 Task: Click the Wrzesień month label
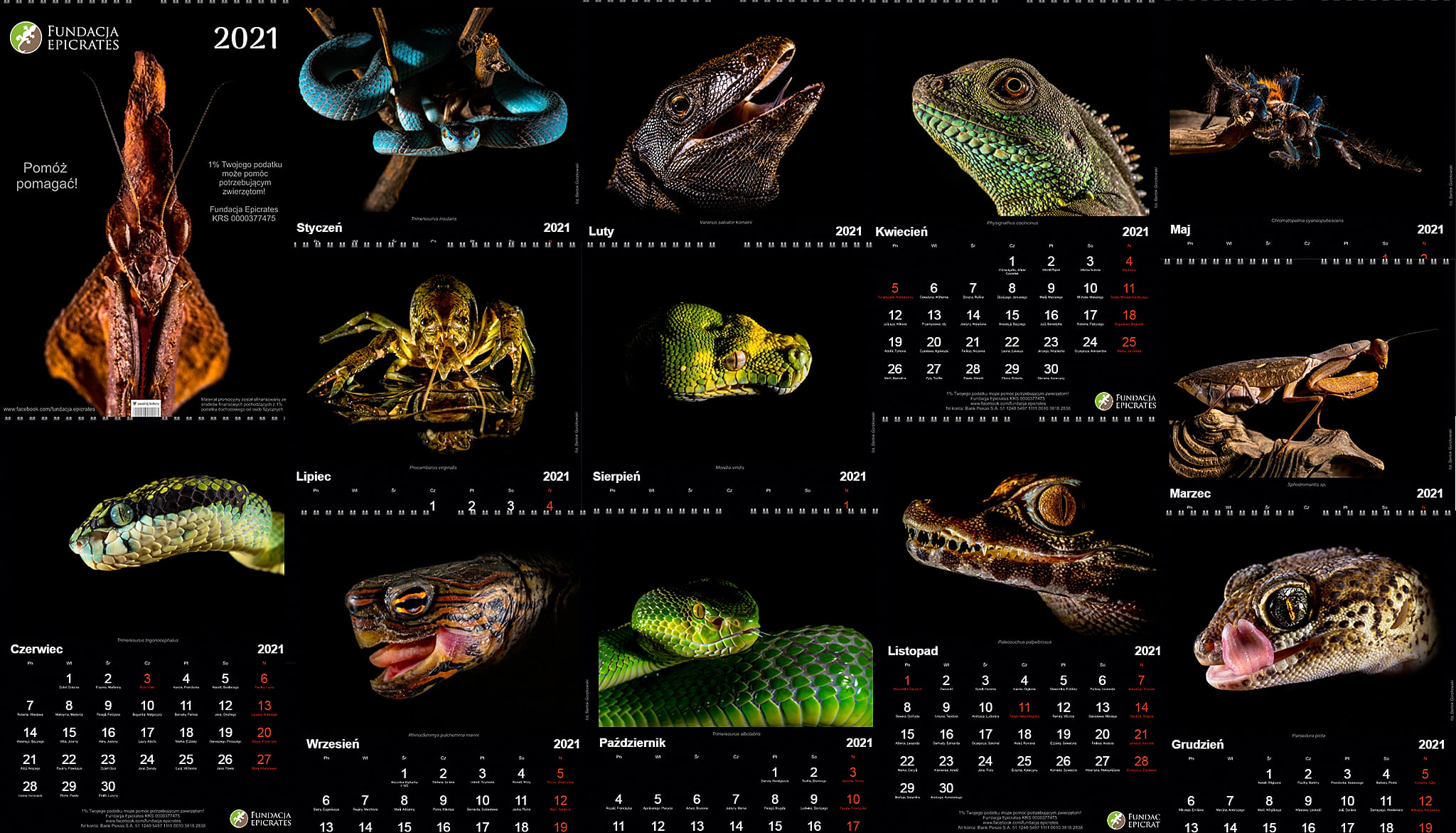coord(333,744)
